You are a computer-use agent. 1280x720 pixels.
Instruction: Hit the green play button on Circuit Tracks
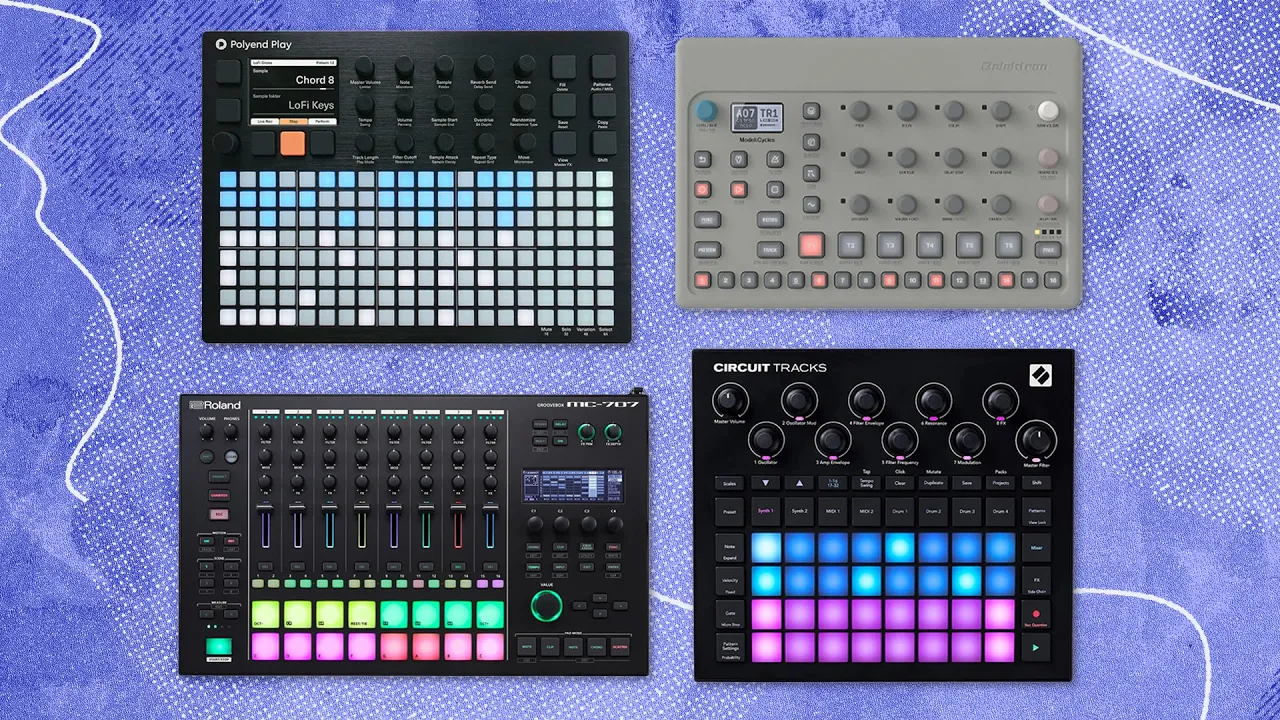coord(1036,648)
